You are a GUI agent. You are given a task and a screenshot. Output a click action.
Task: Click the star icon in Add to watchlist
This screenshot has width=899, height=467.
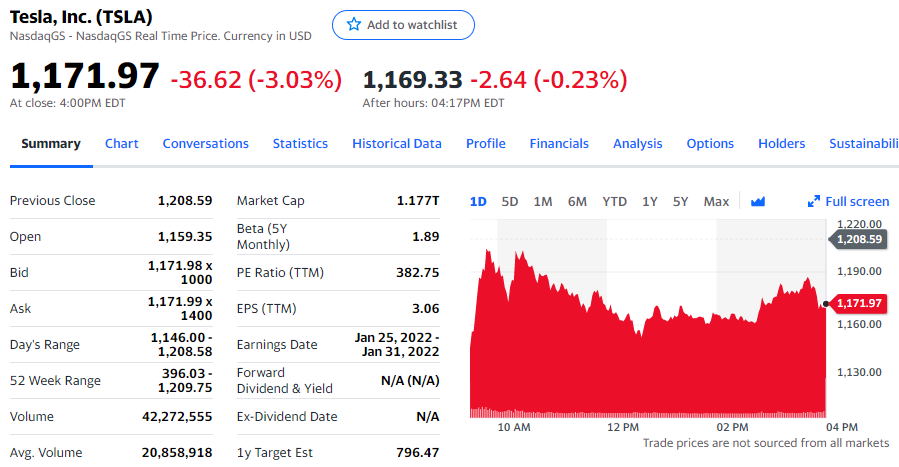(353, 25)
